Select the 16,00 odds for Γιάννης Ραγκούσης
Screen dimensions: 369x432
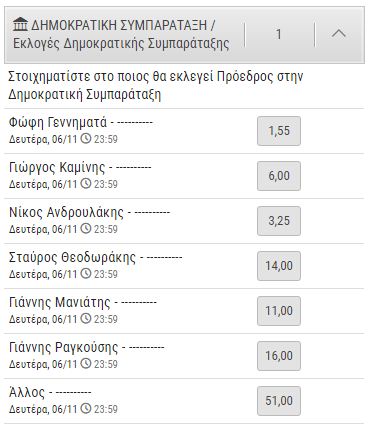pos(279,356)
